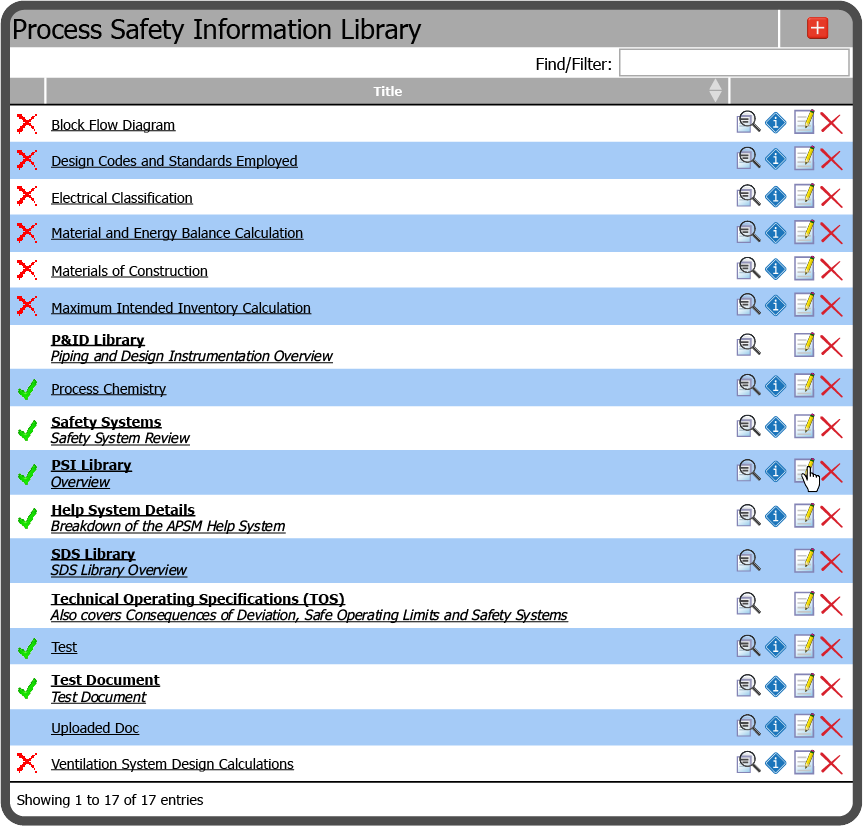863x826 pixels.
Task: Open Maximum Intended Inventory Calculation link
Action: (x=181, y=308)
